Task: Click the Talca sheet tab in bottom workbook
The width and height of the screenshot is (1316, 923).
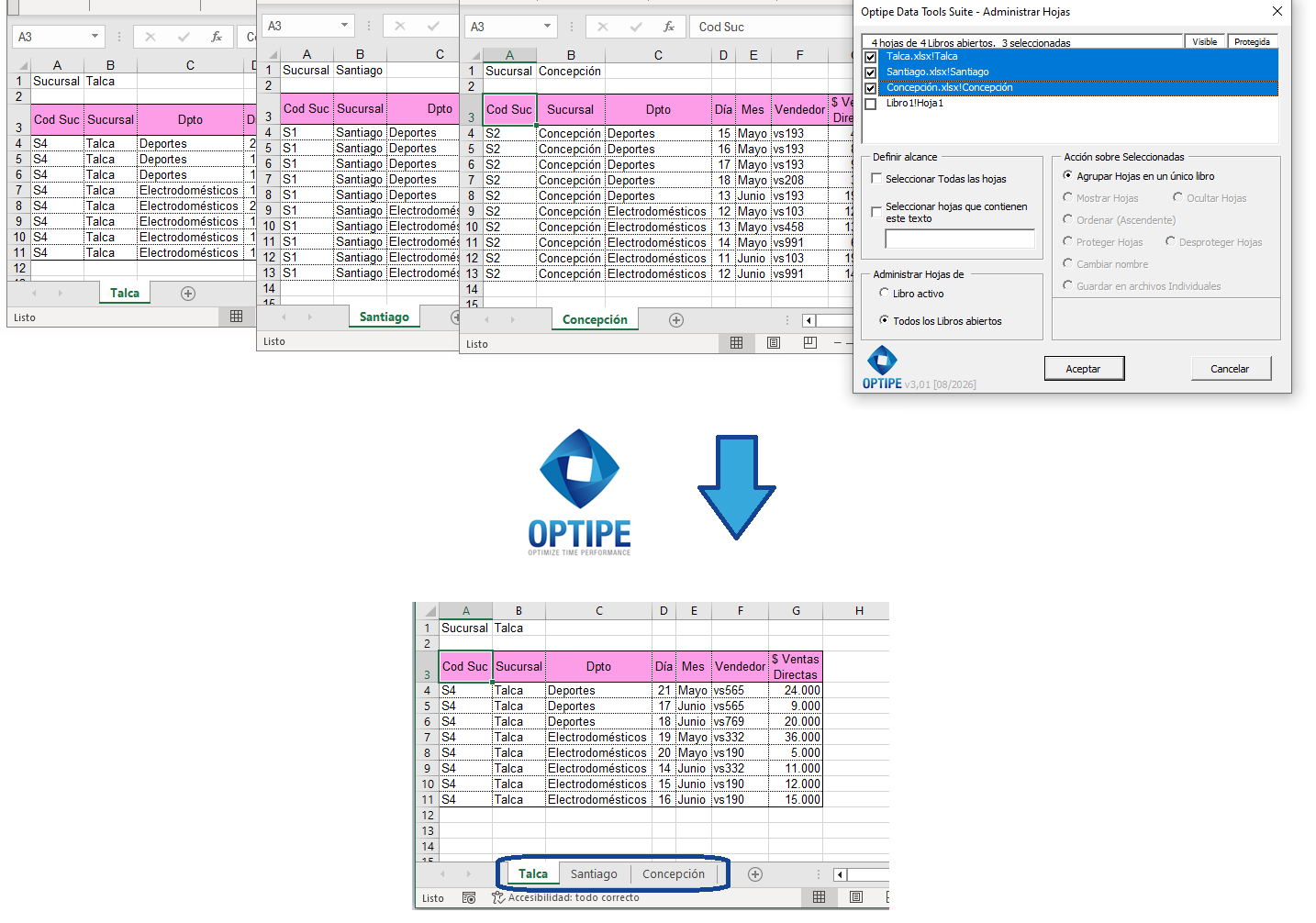Action: click(x=533, y=874)
